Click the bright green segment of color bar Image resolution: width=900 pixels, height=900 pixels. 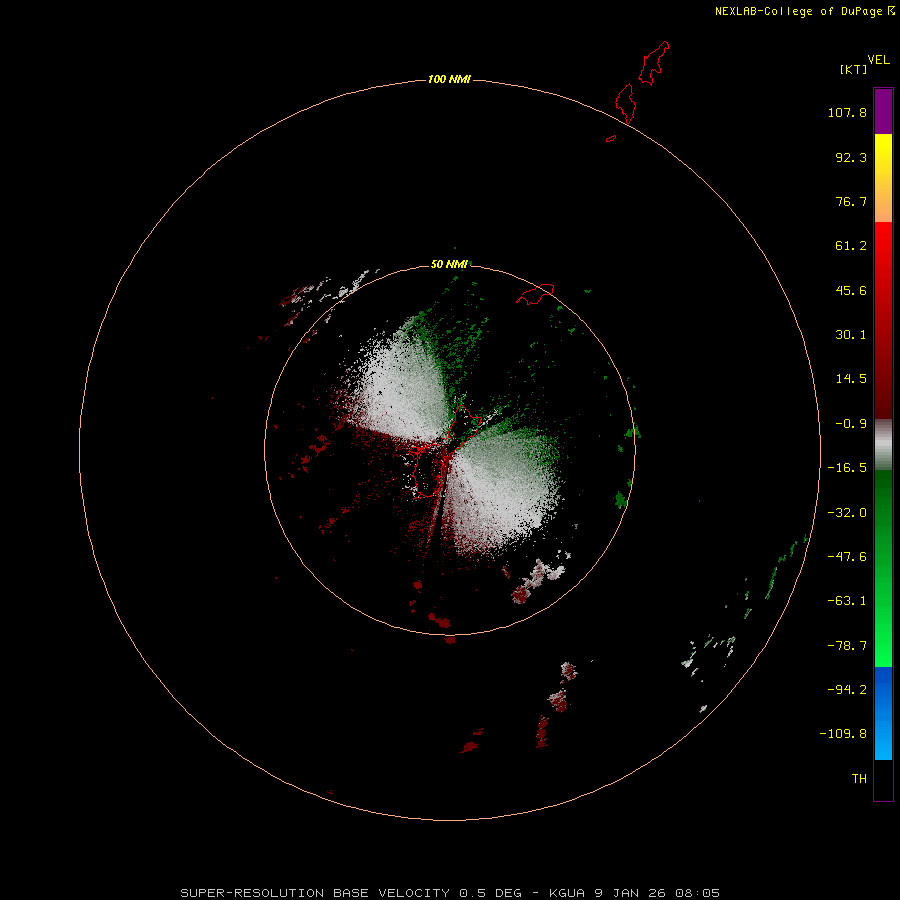tap(883, 568)
